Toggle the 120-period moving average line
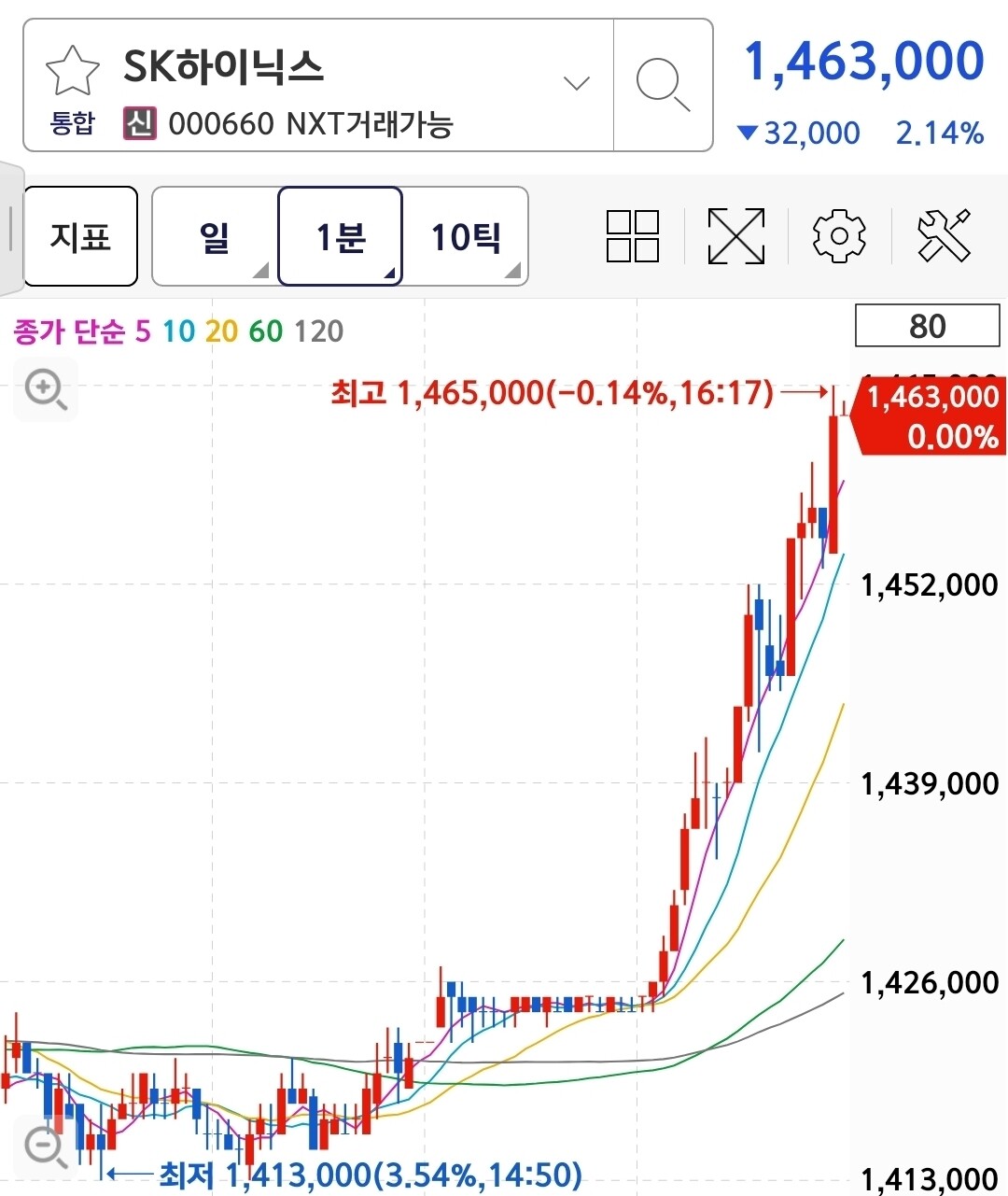This screenshot has width=1008, height=1196. tap(318, 331)
